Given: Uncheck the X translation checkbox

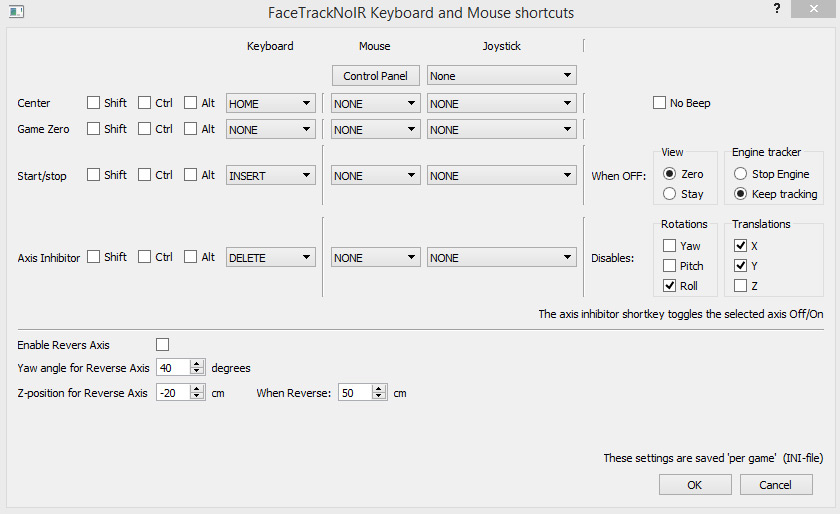Looking at the screenshot, I should click(740, 245).
